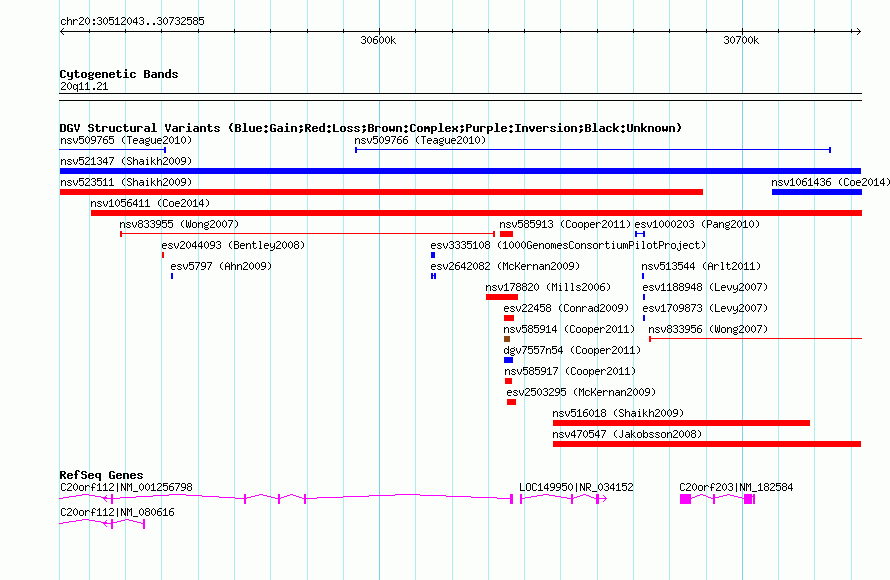
Task: Click the blue bar under nsv1061436 (Coe2014)
Action: tap(817, 192)
